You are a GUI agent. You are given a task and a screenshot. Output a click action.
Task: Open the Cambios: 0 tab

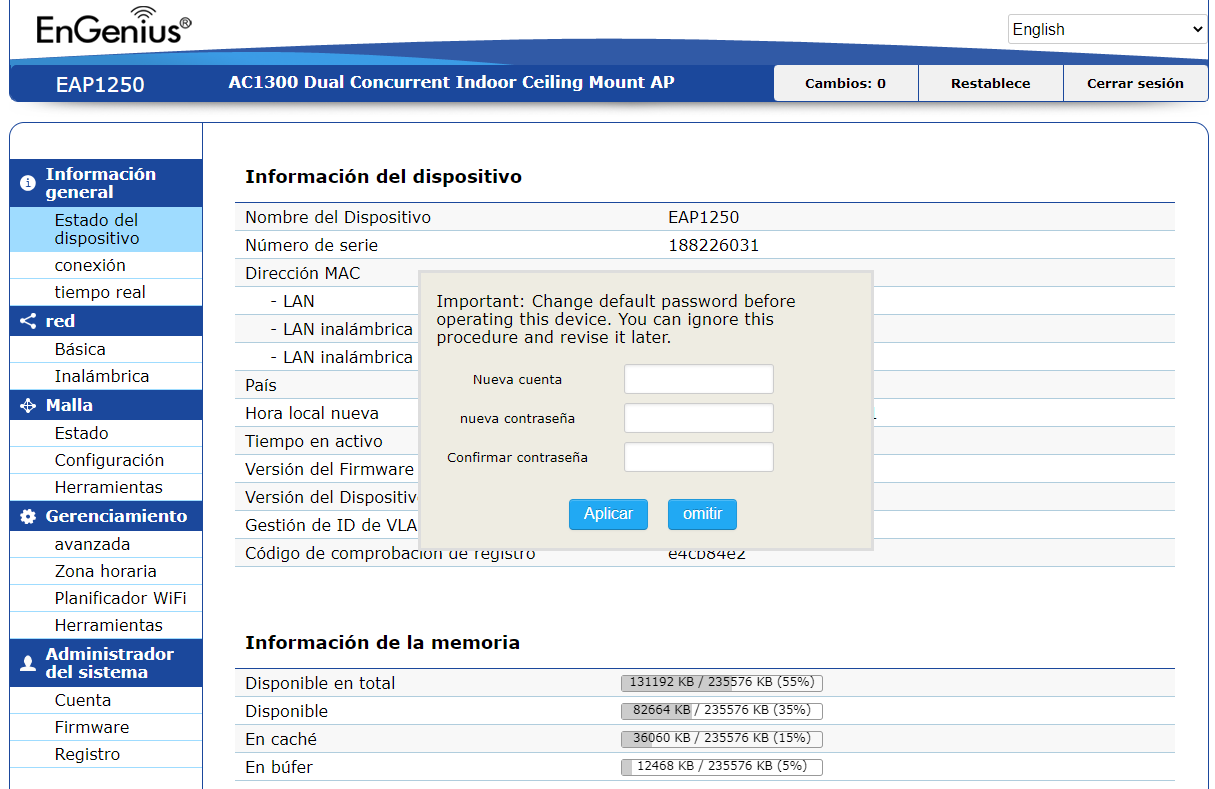click(846, 83)
